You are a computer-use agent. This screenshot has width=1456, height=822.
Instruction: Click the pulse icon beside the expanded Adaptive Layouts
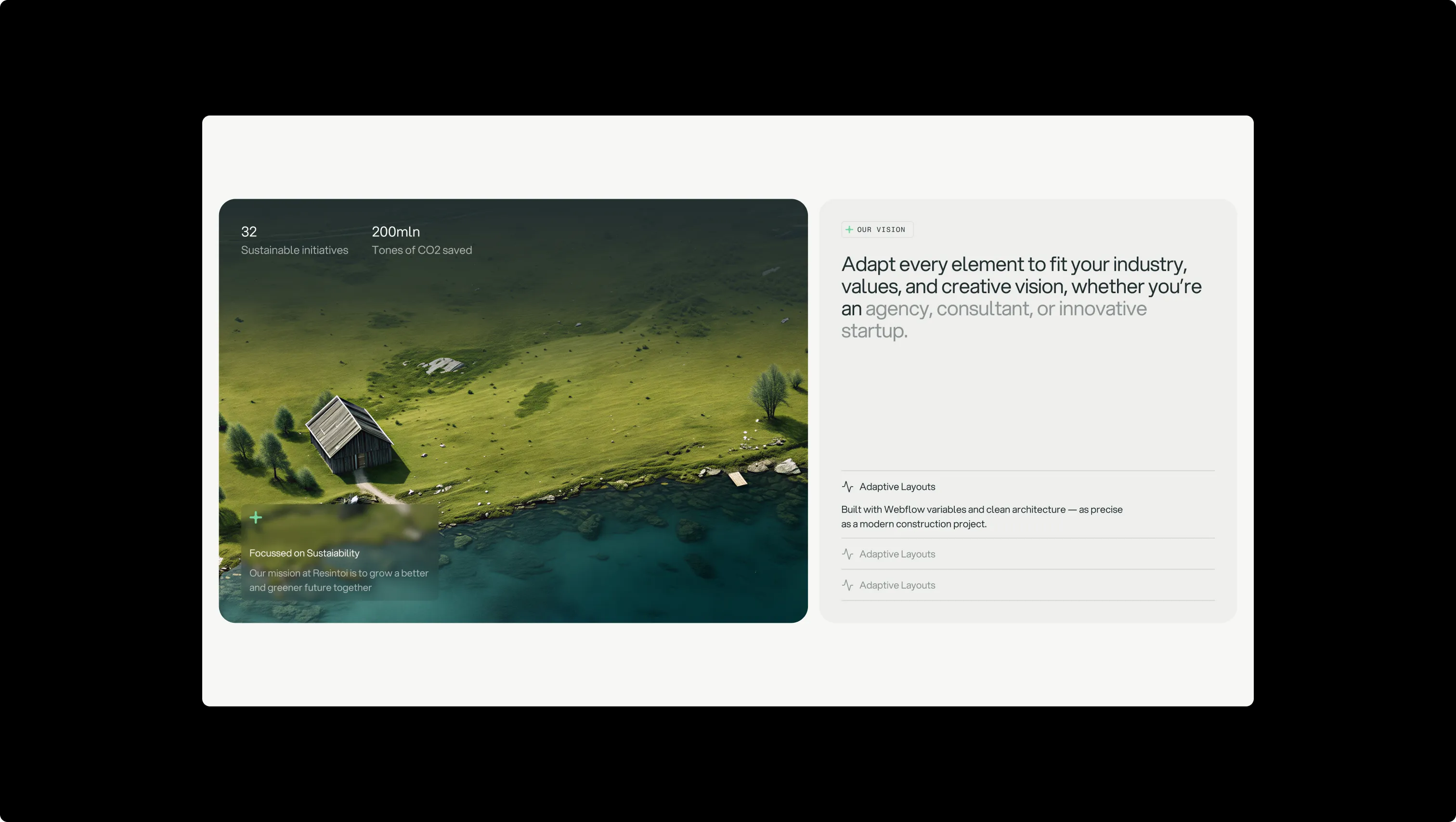click(847, 487)
